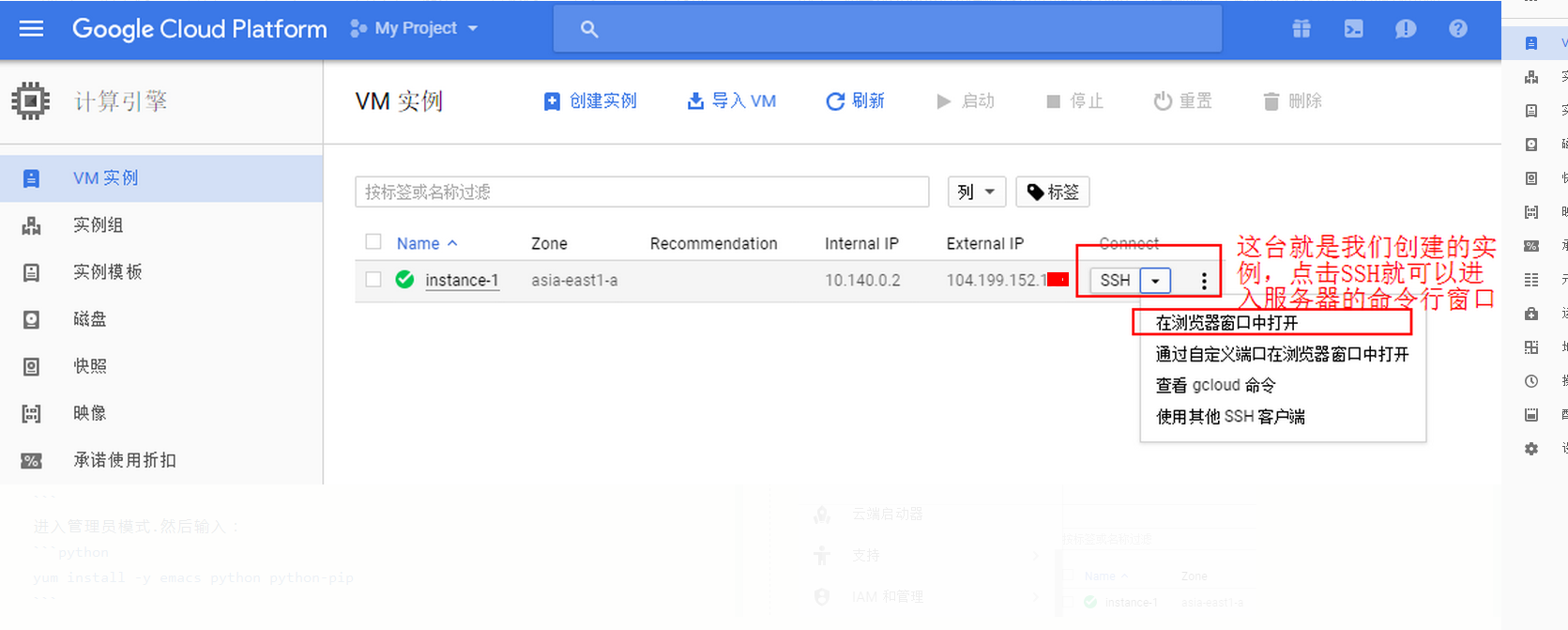Open the 列 columns dropdown
The height and width of the screenshot is (630, 1568).
pyautogui.click(x=977, y=192)
